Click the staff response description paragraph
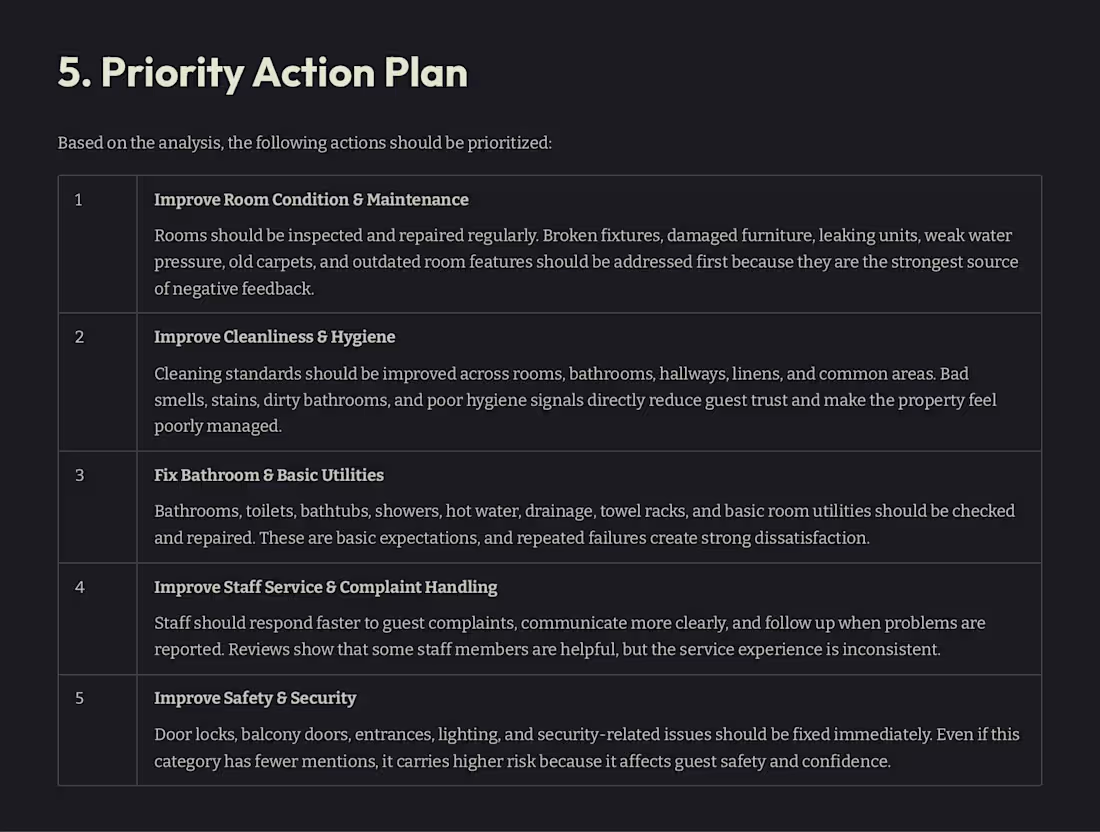 pos(570,636)
